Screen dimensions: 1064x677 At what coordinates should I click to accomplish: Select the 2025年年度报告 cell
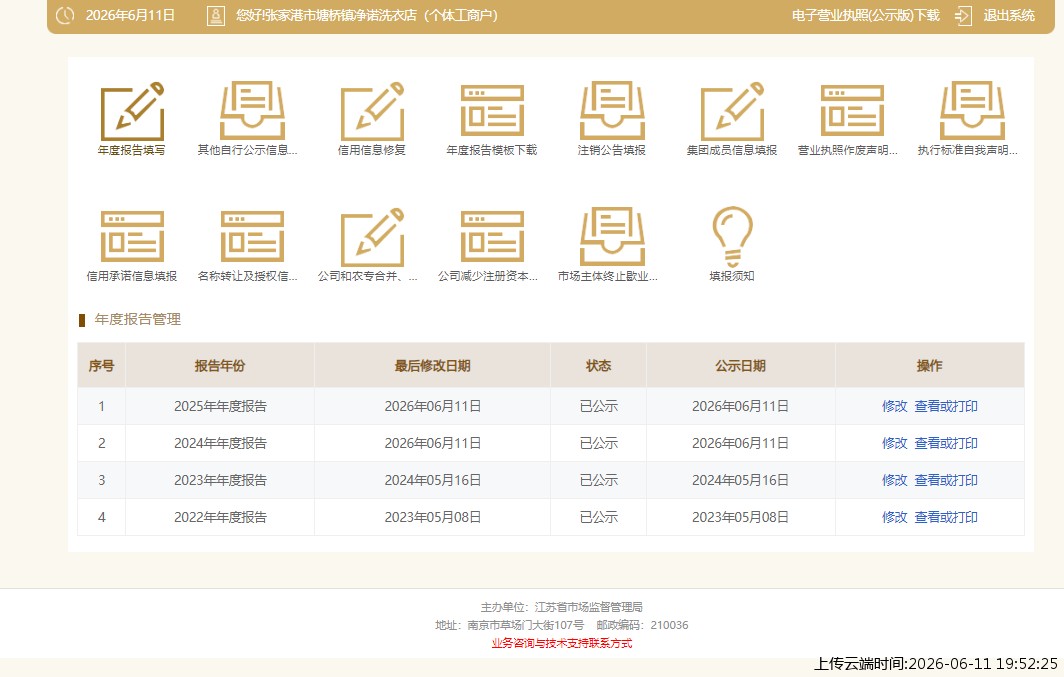220,406
